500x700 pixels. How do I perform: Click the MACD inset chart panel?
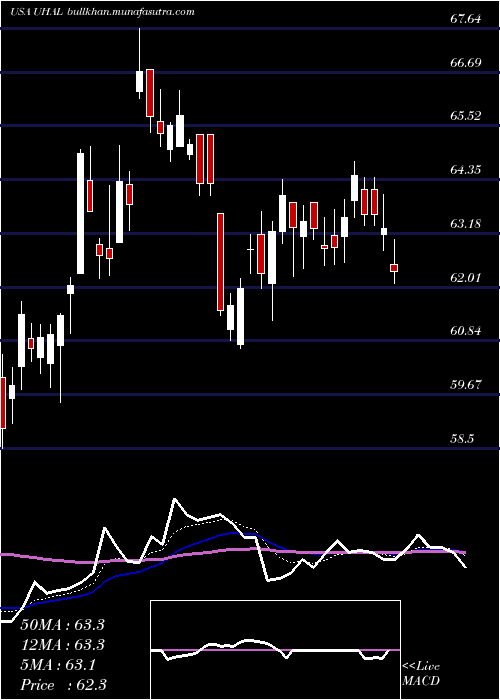pos(275,650)
